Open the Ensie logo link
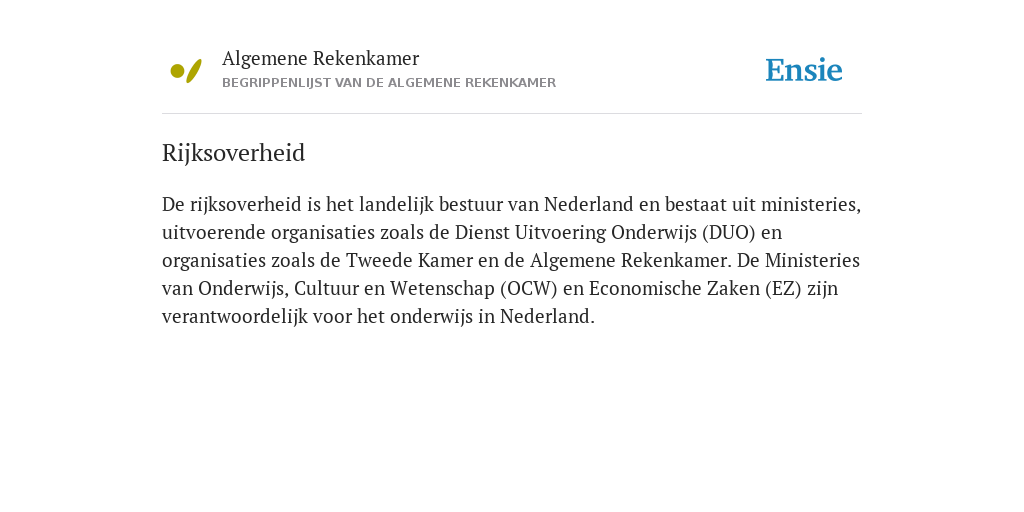Image resolution: width=1024 pixels, height=512 pixels. (804, 70)
